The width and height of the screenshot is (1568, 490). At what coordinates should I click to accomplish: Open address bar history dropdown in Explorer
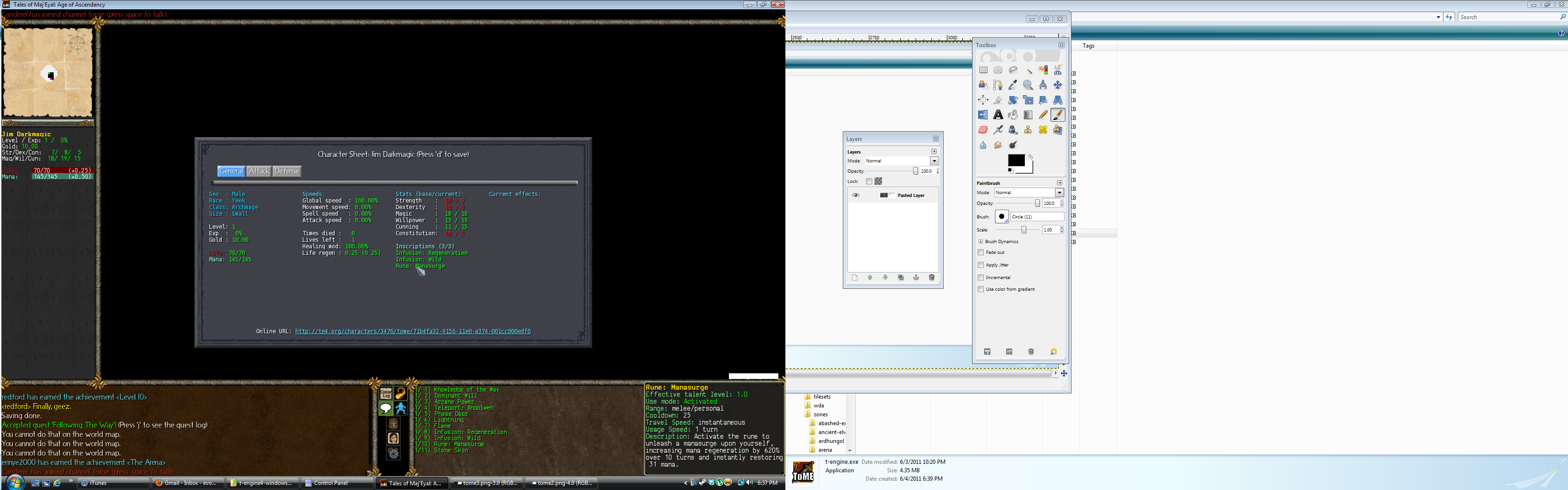point(1438,17)
